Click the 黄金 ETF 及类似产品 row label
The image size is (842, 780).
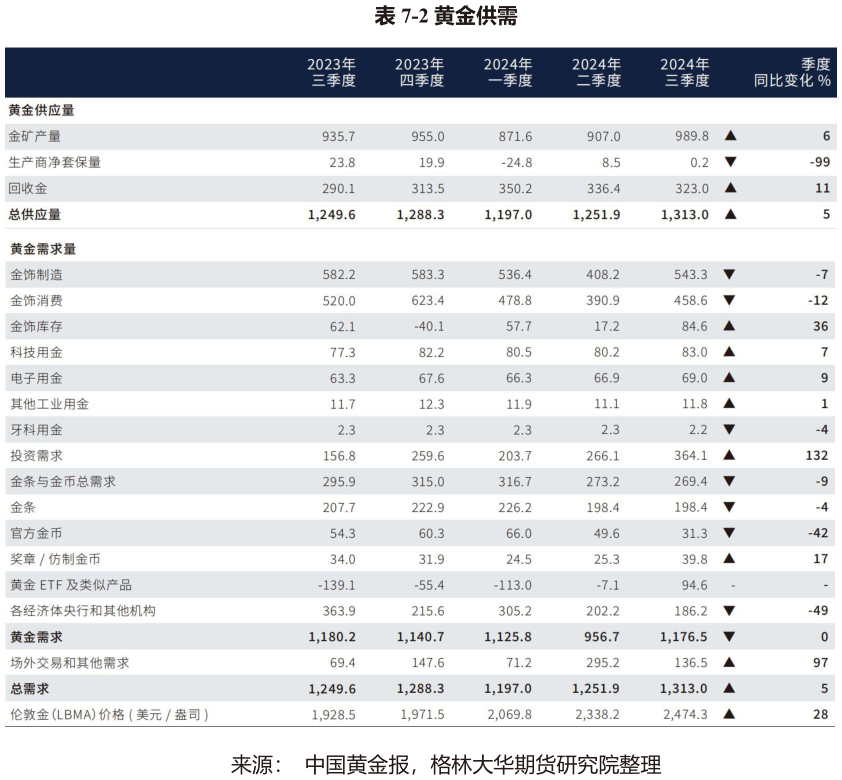click(70, 585)
